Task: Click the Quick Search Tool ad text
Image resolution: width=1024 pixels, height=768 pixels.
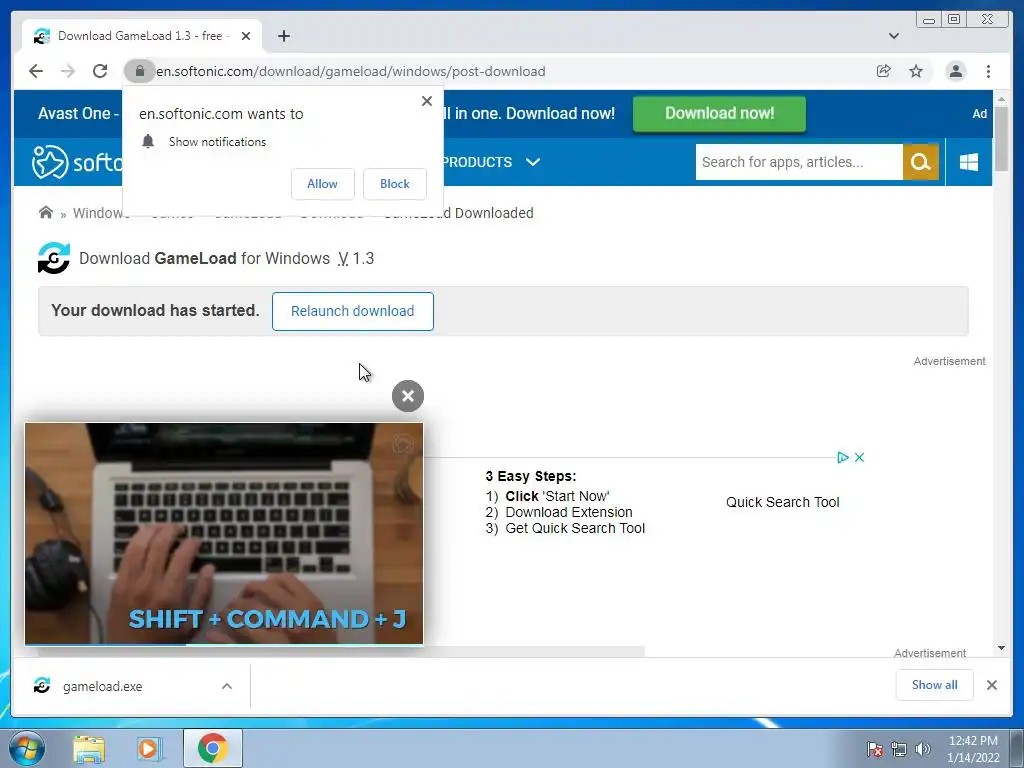Action: click(782, 502)
